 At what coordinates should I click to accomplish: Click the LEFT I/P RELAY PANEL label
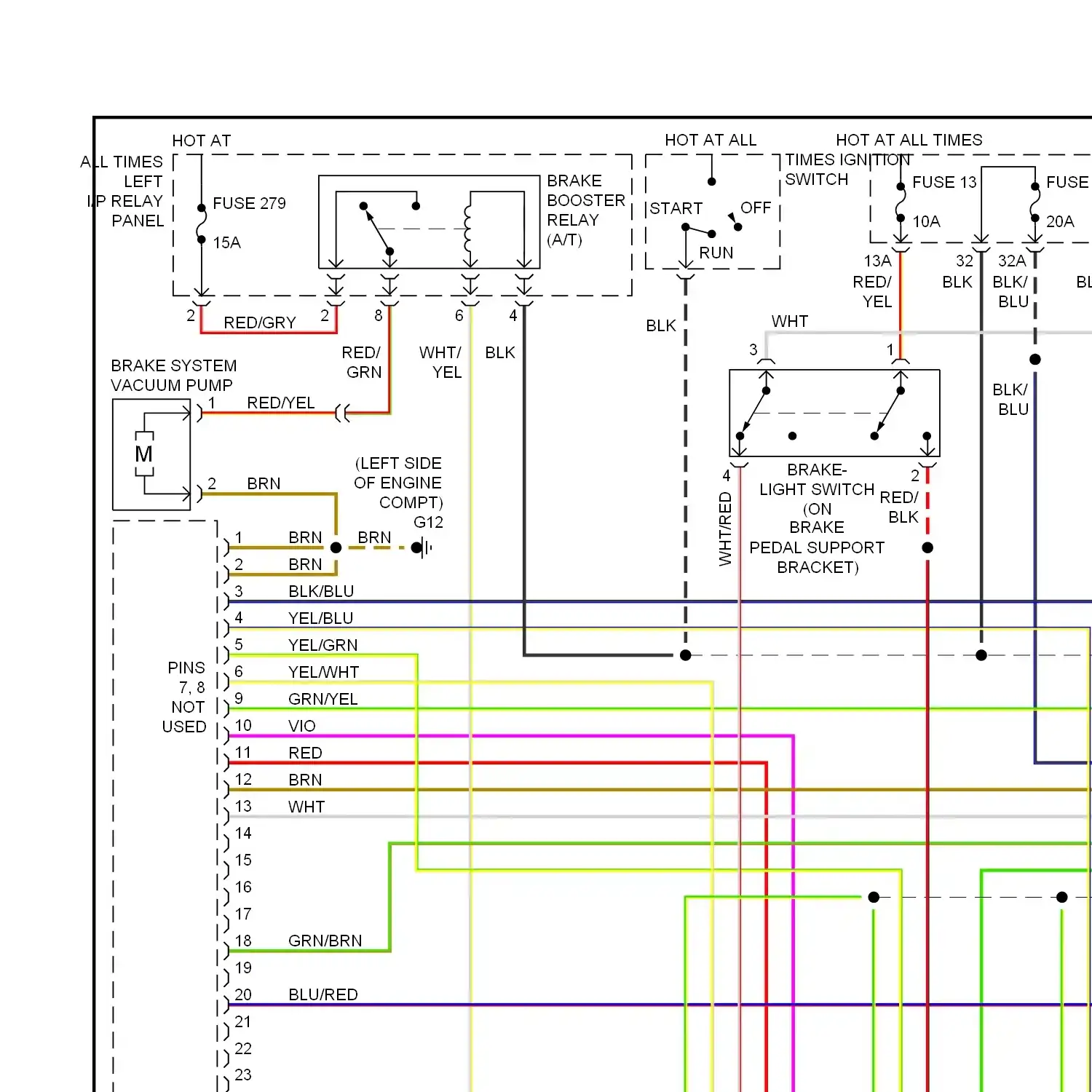coord(125,201)
